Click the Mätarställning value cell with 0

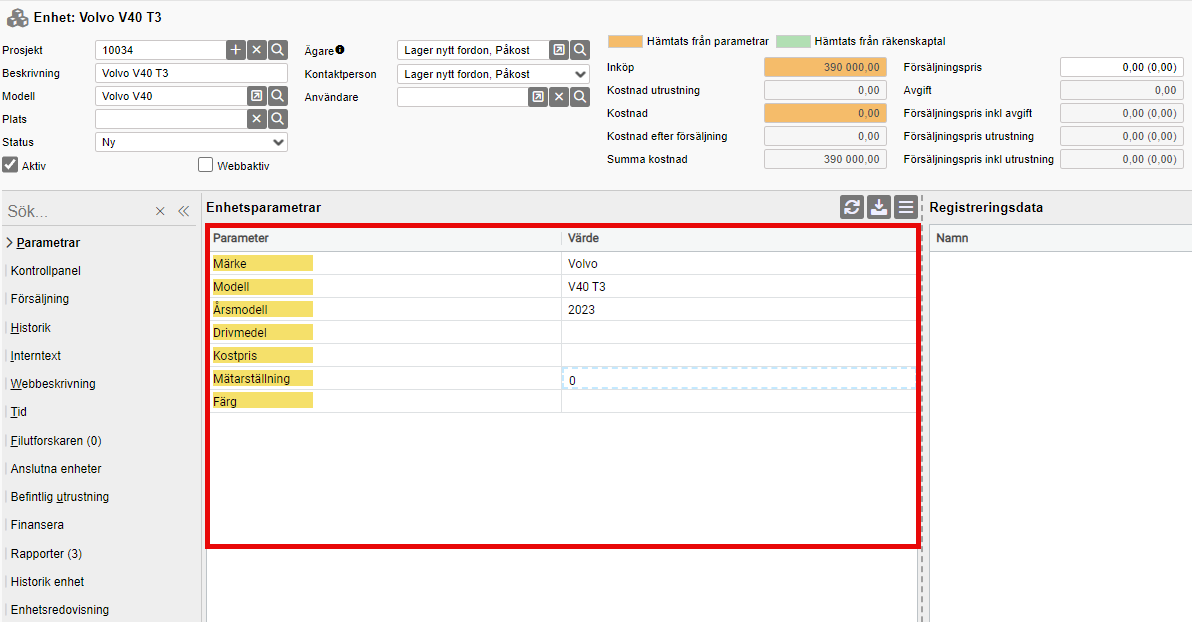(739, 379)
